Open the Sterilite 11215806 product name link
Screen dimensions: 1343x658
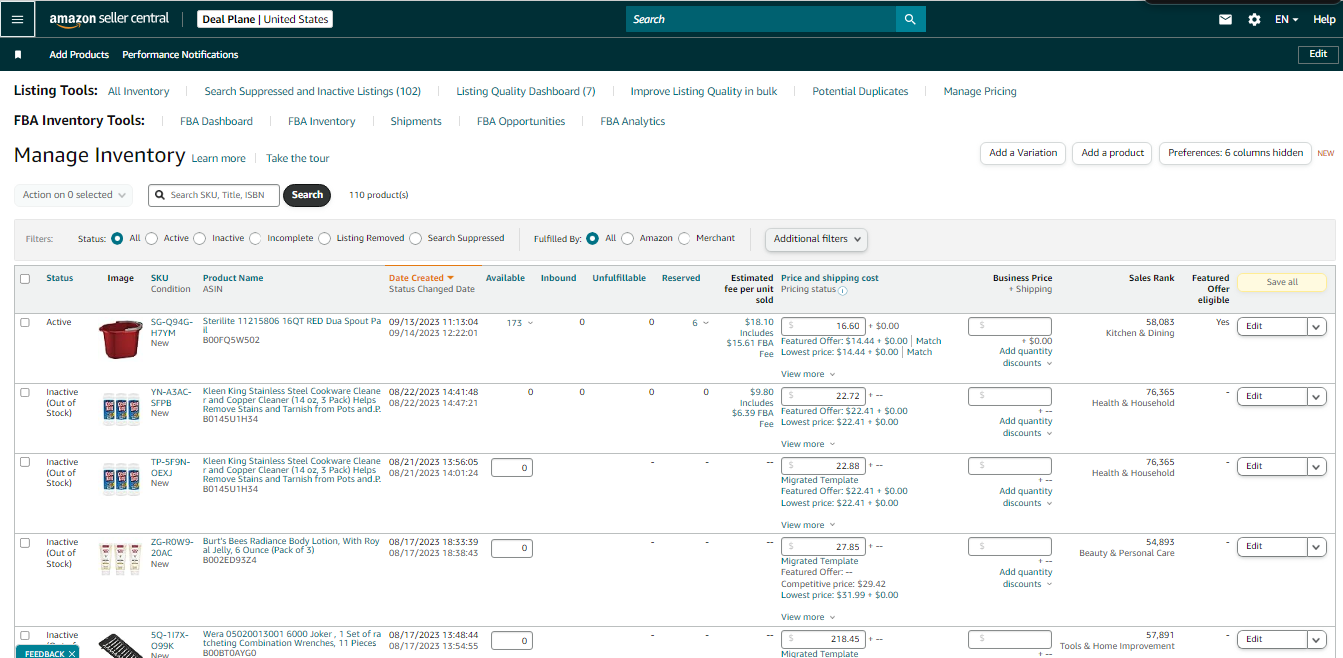(x=291, y=325)
